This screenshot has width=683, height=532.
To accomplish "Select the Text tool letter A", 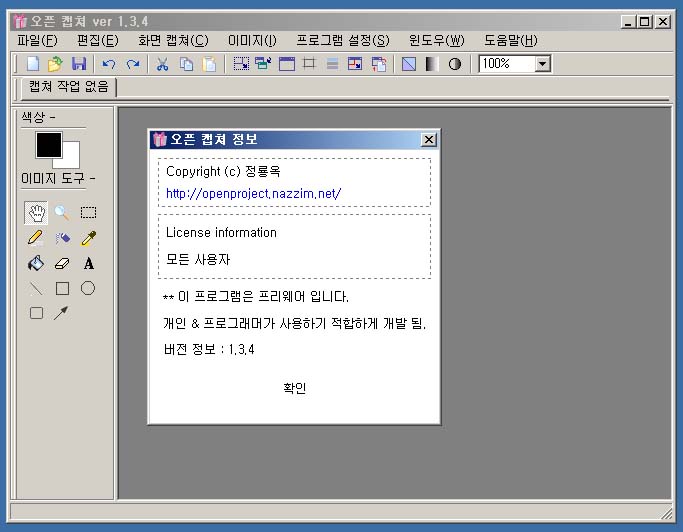I will click(88, 263).
